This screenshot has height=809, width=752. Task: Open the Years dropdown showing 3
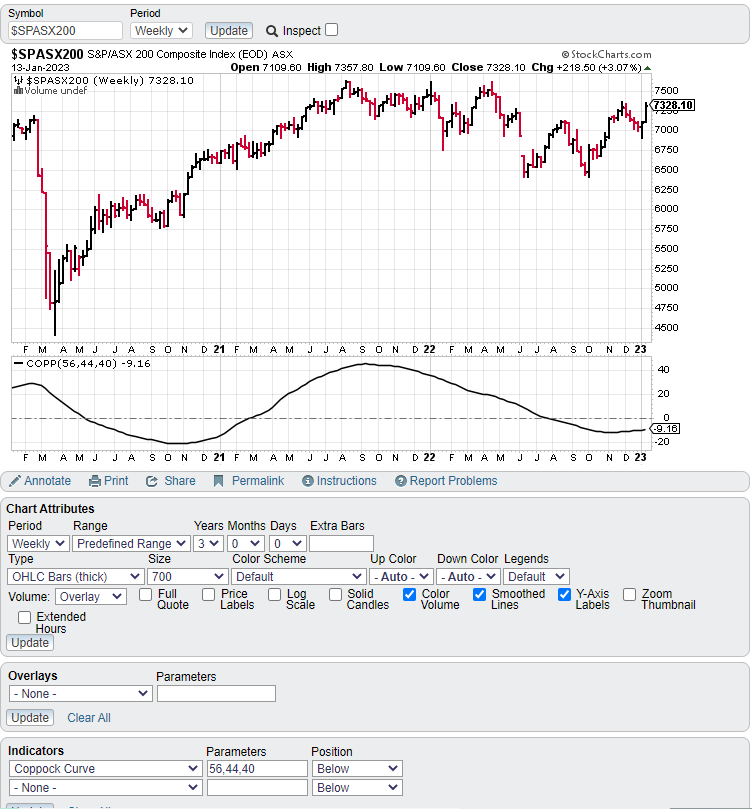(x=208, y=543)
